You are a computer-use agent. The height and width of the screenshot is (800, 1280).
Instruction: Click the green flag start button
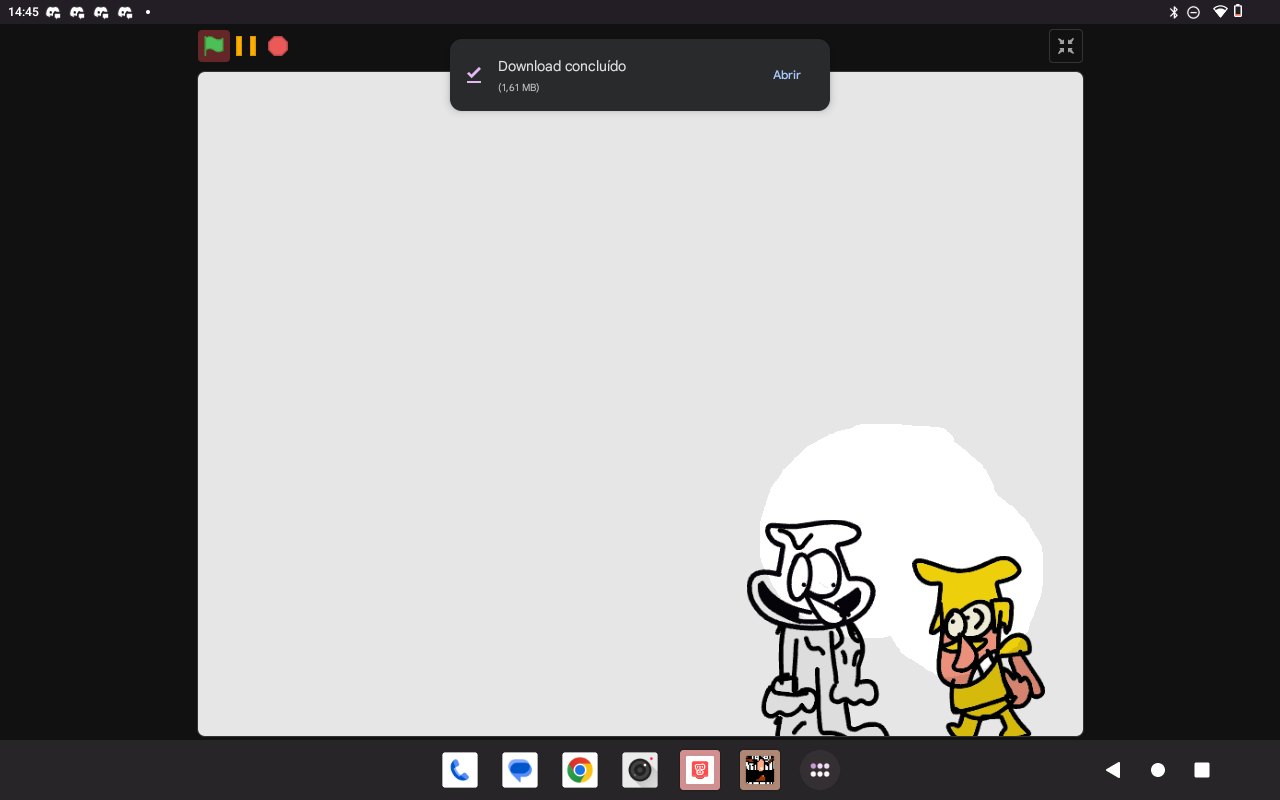tap(214, 46)
